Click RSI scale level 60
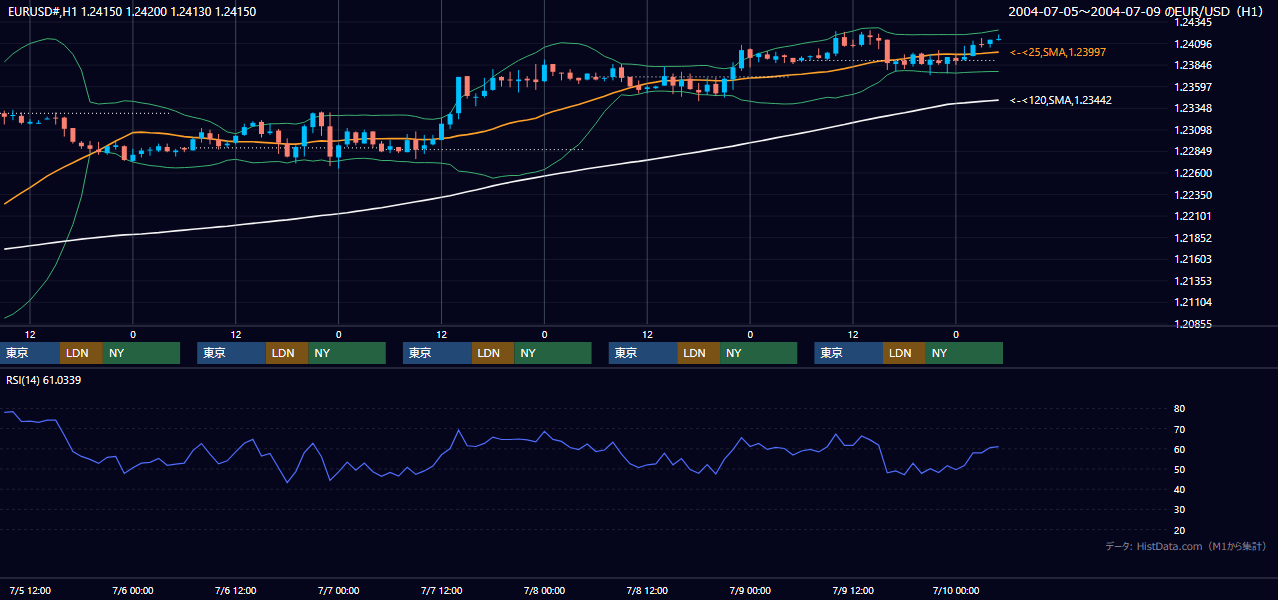The width and height of the screenshot is (1278, 600). tap(1179, 449)
